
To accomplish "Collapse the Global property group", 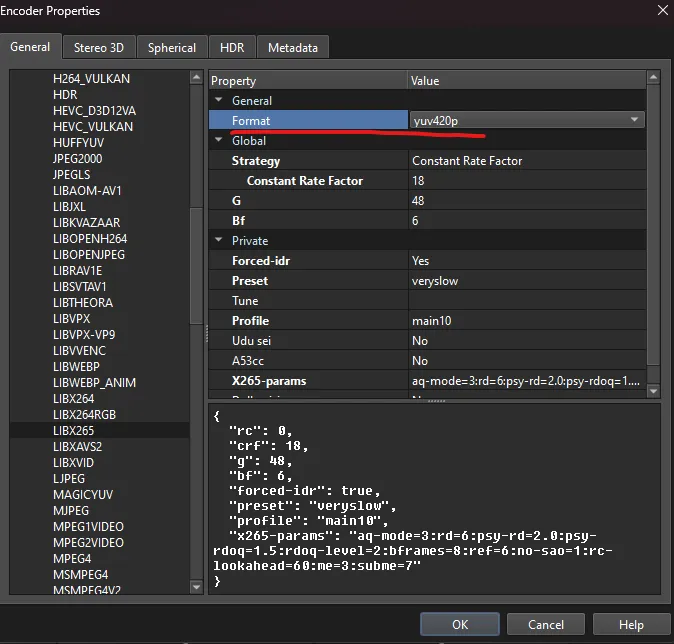I will click(219, 141).
